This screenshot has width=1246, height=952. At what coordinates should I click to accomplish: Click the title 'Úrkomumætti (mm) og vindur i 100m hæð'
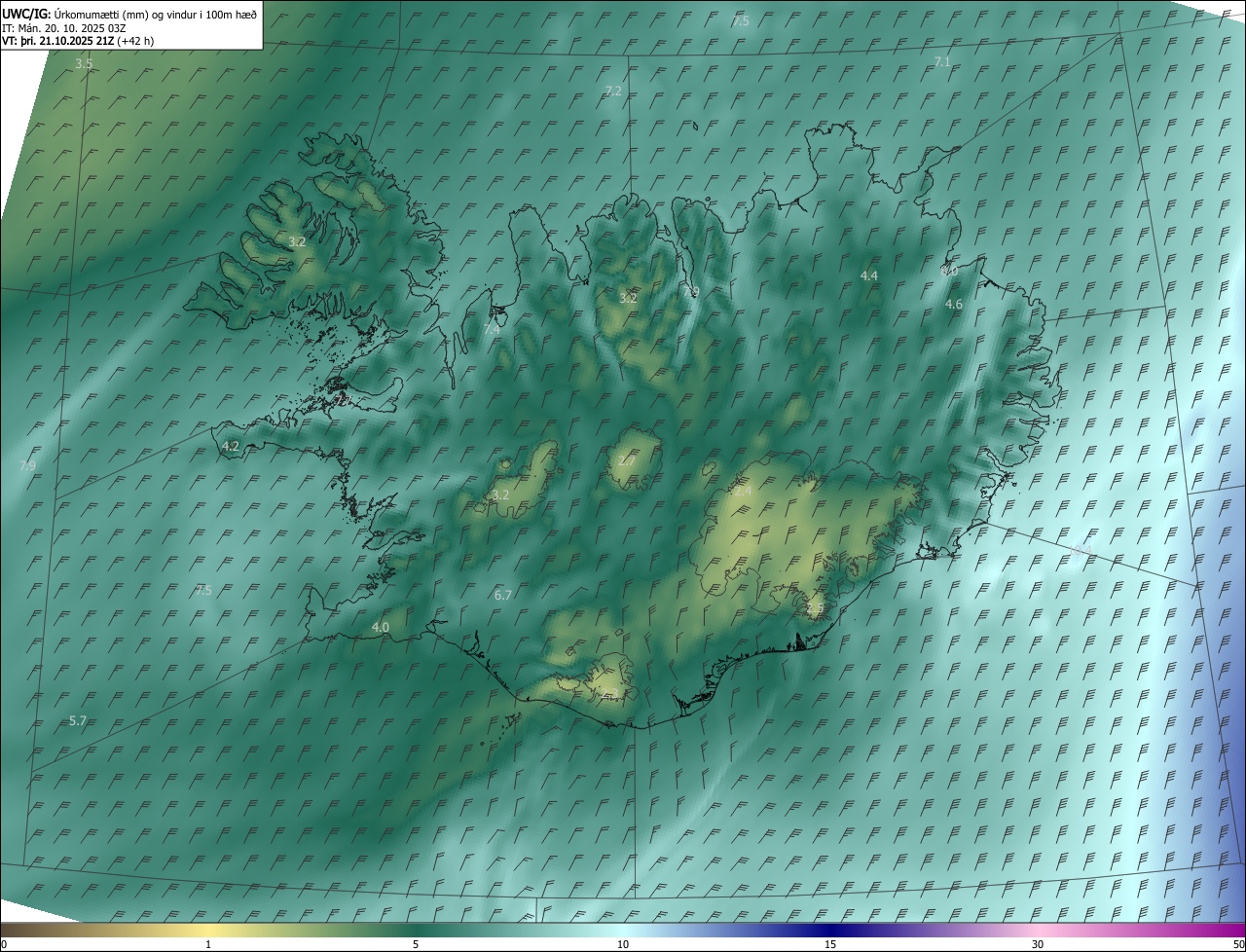click(x=154, y=14)
